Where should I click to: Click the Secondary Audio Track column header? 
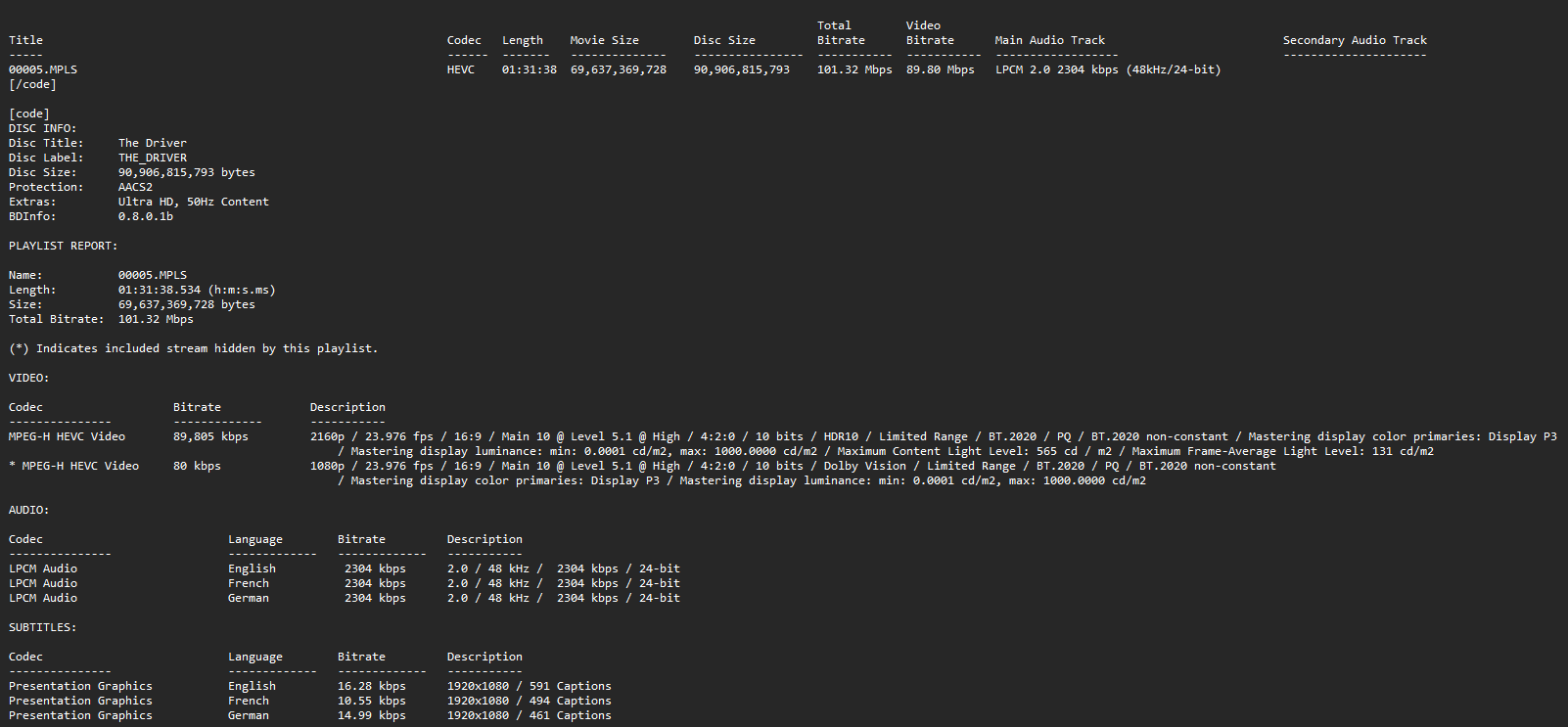[1355, 40]
